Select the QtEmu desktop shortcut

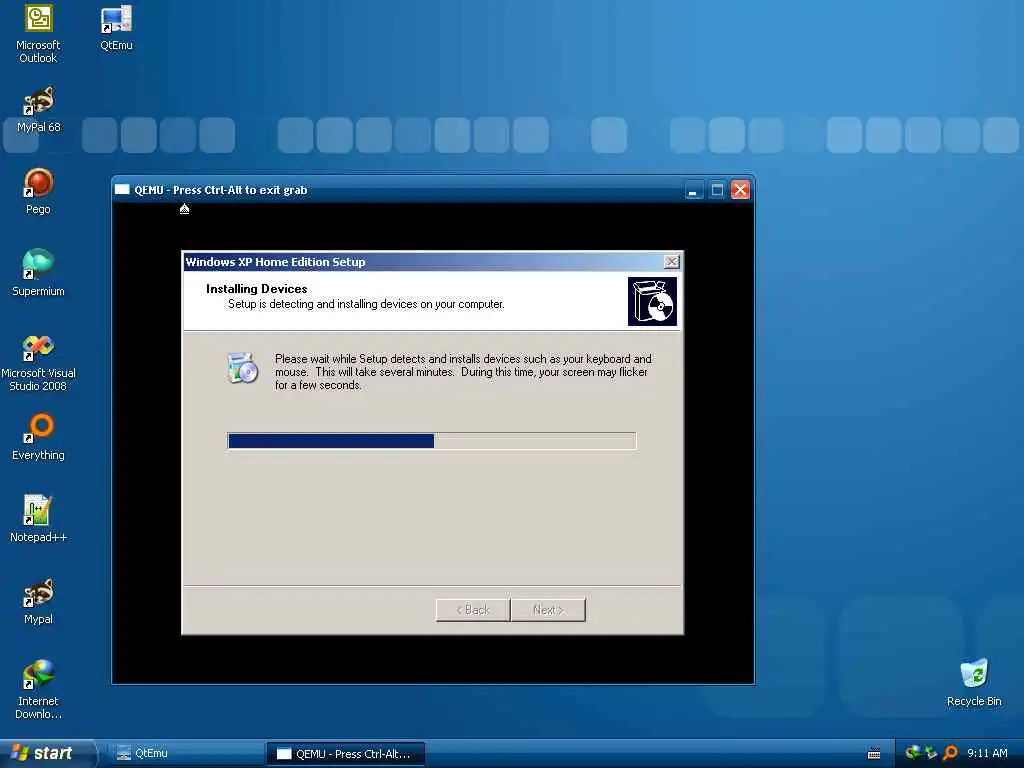click(116, 27)
